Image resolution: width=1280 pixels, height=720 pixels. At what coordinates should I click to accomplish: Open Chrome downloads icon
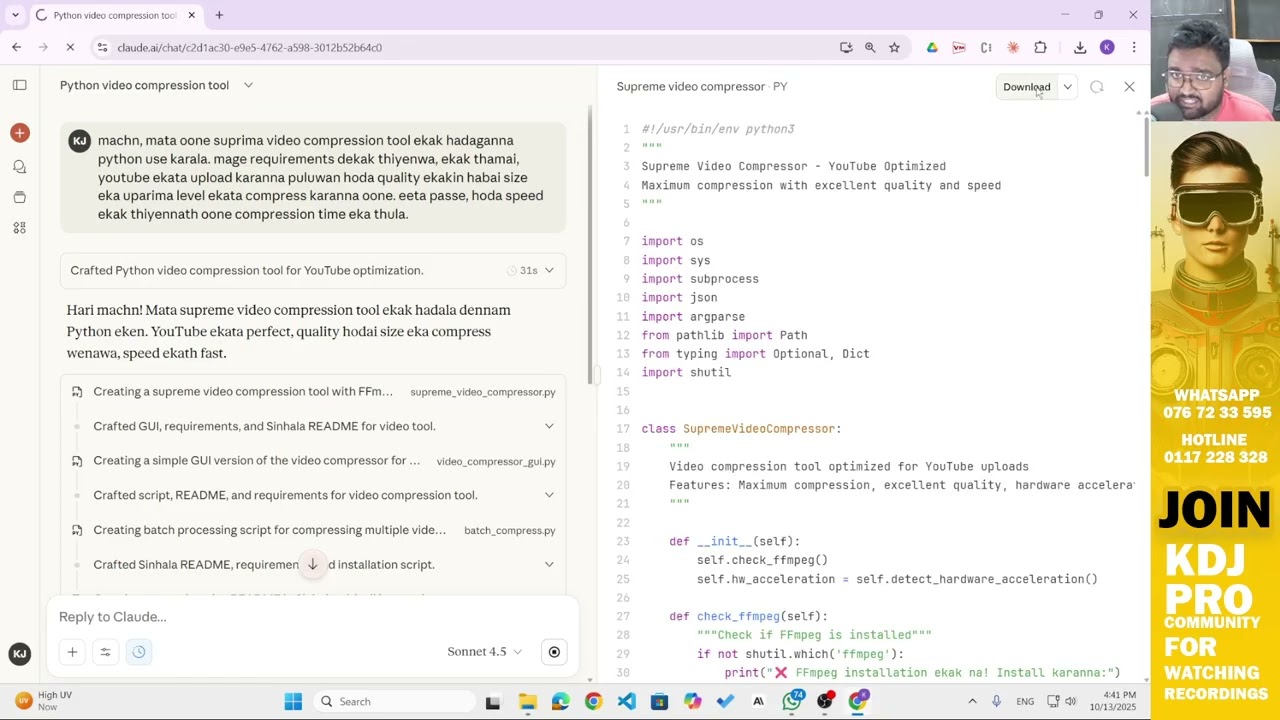(x=1080, y=47)
